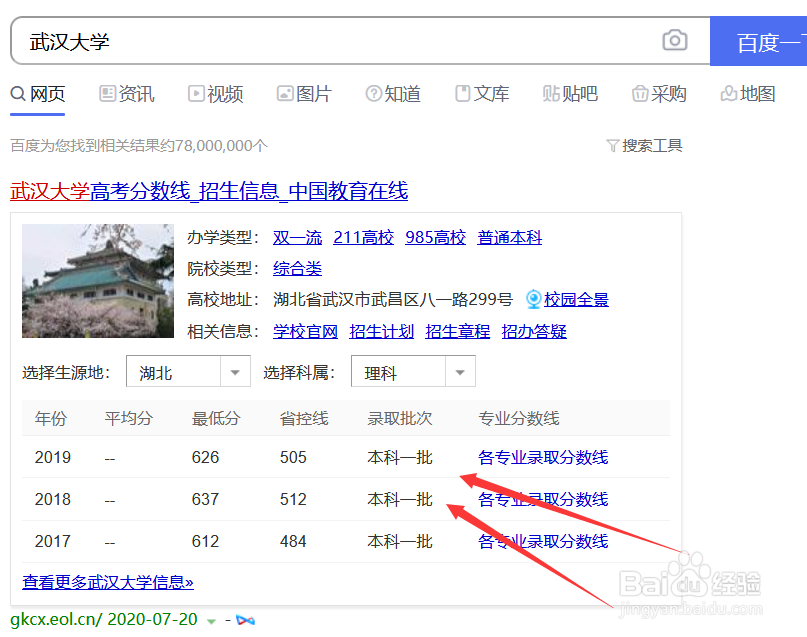
Task: Click the 最低分 column header
Action: [216, 418]
